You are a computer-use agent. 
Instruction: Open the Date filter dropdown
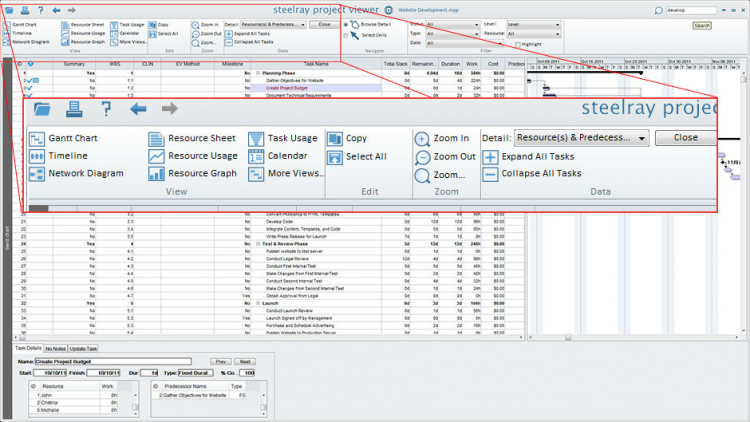463,43
